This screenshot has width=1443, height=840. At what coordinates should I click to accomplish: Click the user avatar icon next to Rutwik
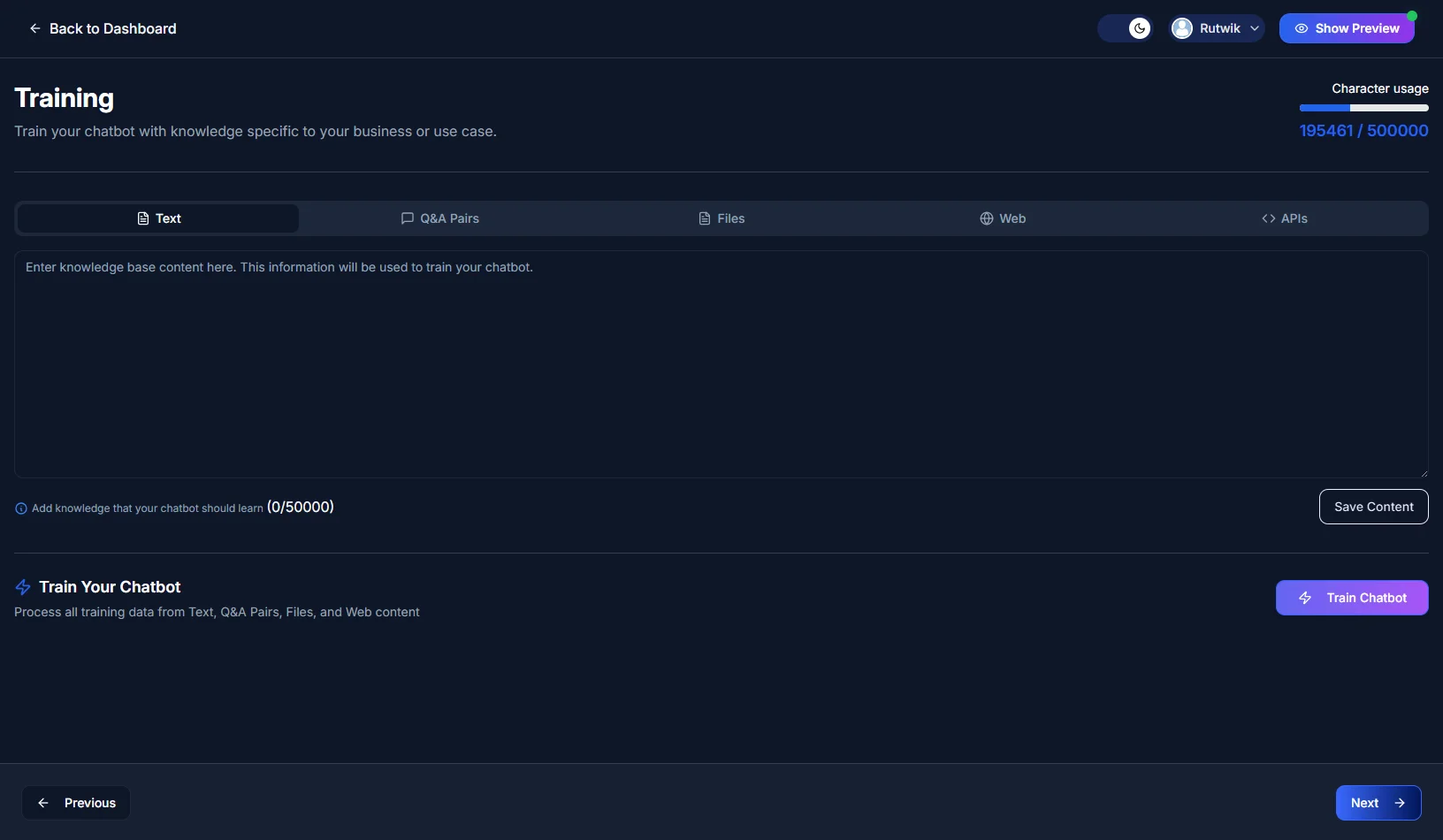coord(1182,28)
